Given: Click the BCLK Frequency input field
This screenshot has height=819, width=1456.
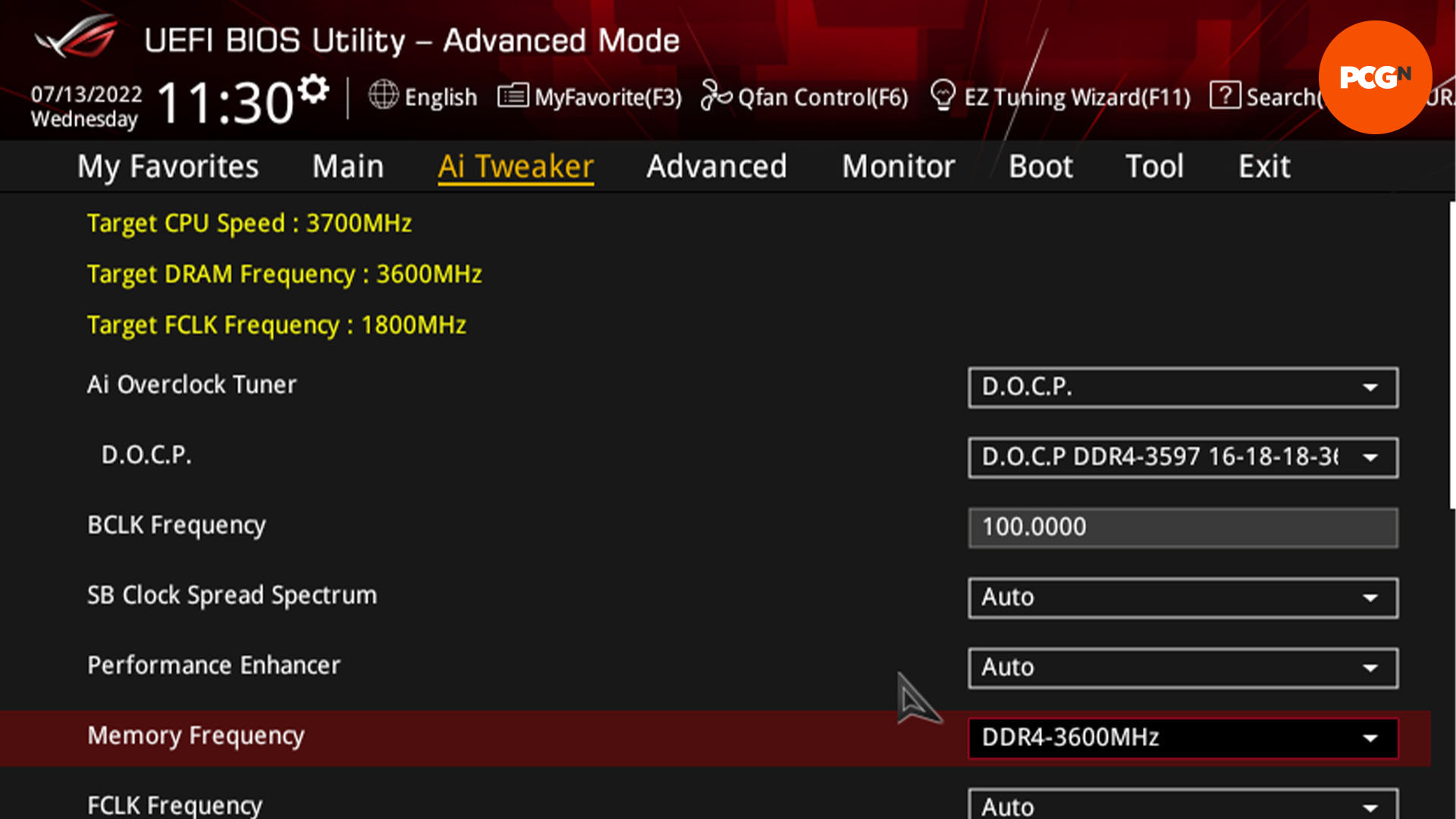Looking at the screenshot, I should pos(1183,526).
